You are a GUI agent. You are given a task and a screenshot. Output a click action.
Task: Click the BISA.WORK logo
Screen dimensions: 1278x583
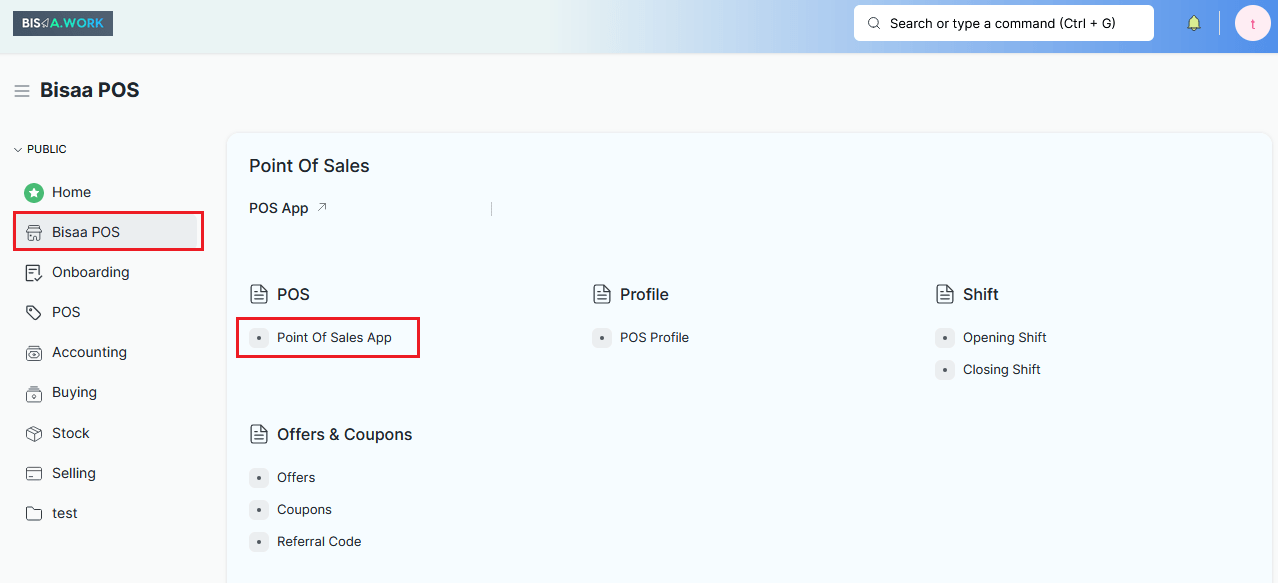click(63, 23)
